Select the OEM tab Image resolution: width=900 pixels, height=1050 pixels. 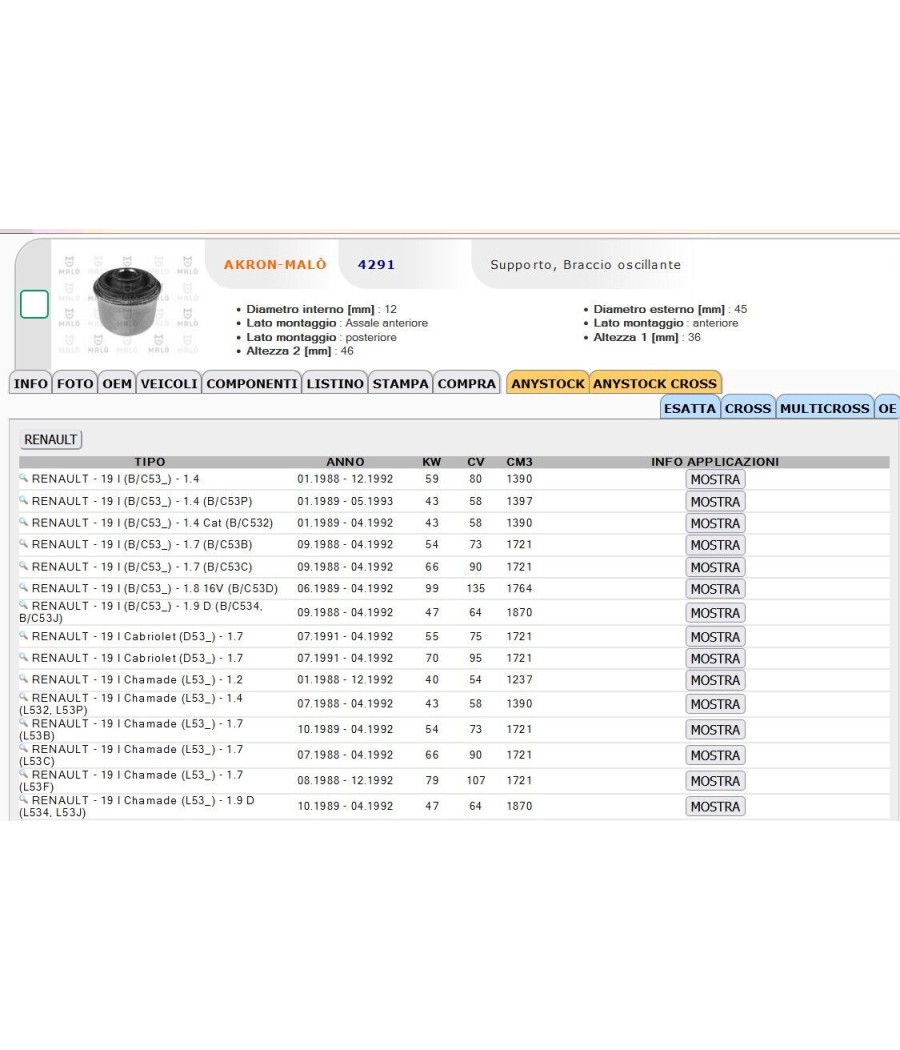click(x=117, y=384)
